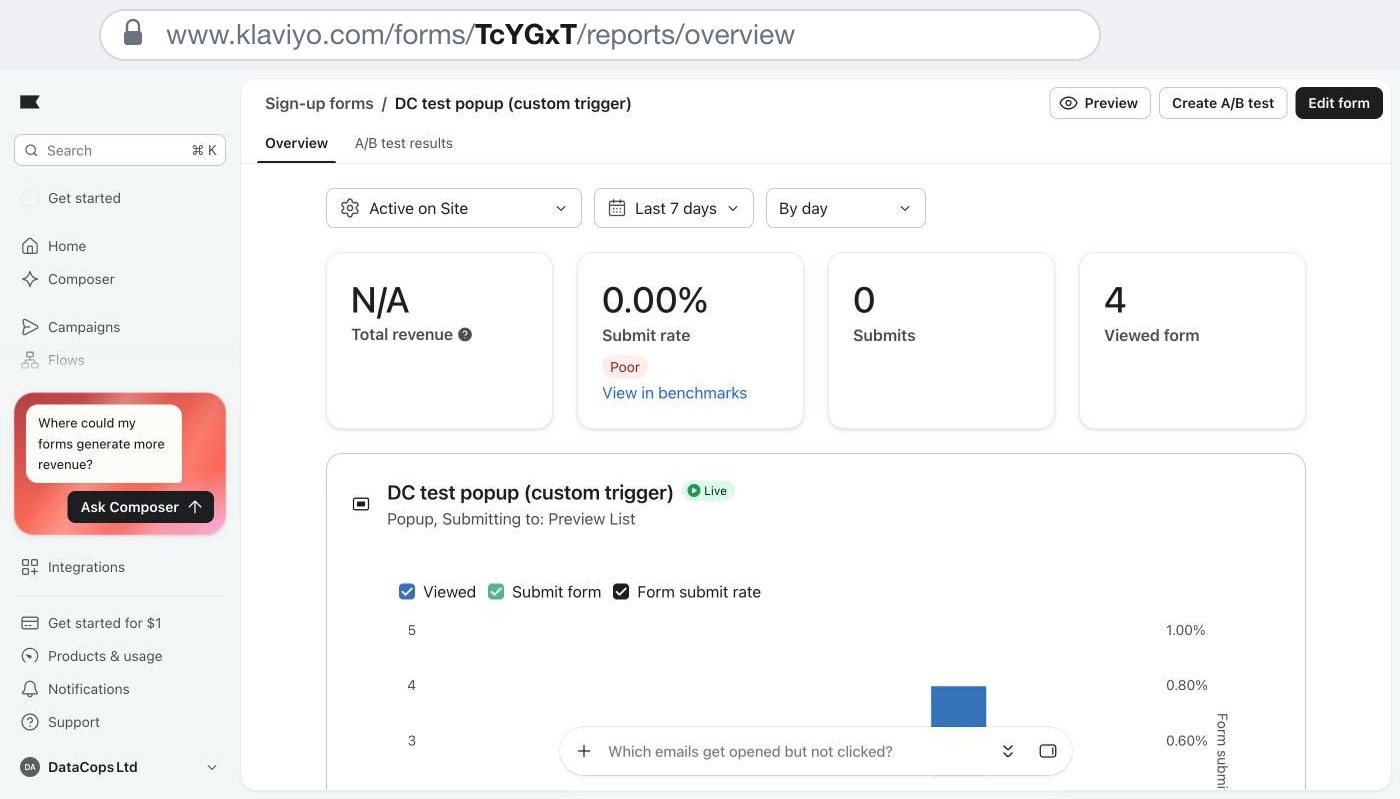Click the Poor submit rate badge
The image size is (1400, 799).
tap(625, 367)
